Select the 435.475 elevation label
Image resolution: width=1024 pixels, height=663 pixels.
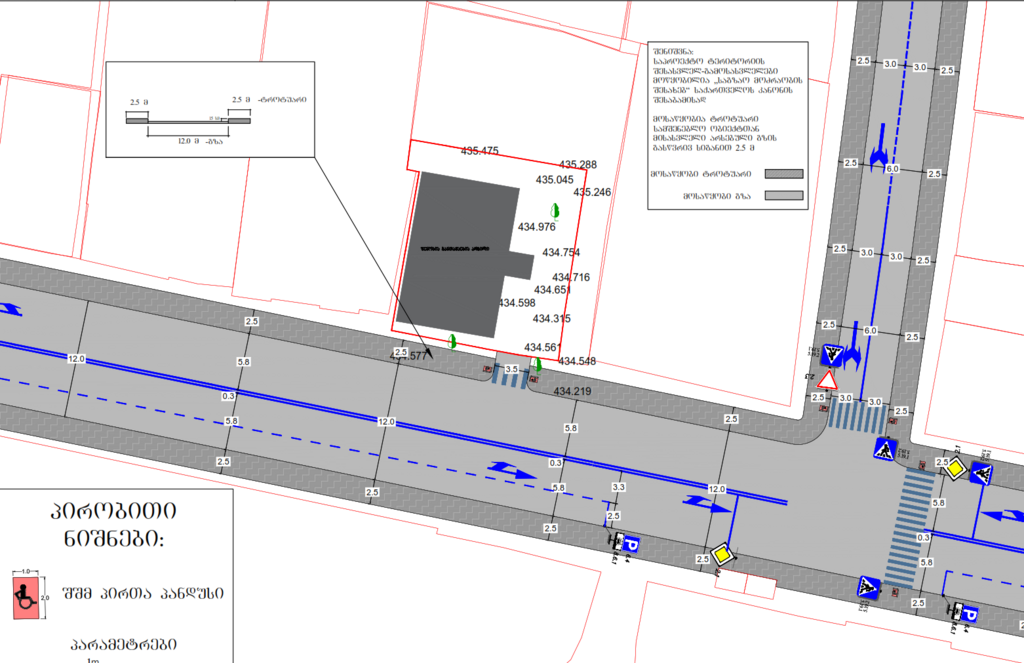click(x=479, y=151)
